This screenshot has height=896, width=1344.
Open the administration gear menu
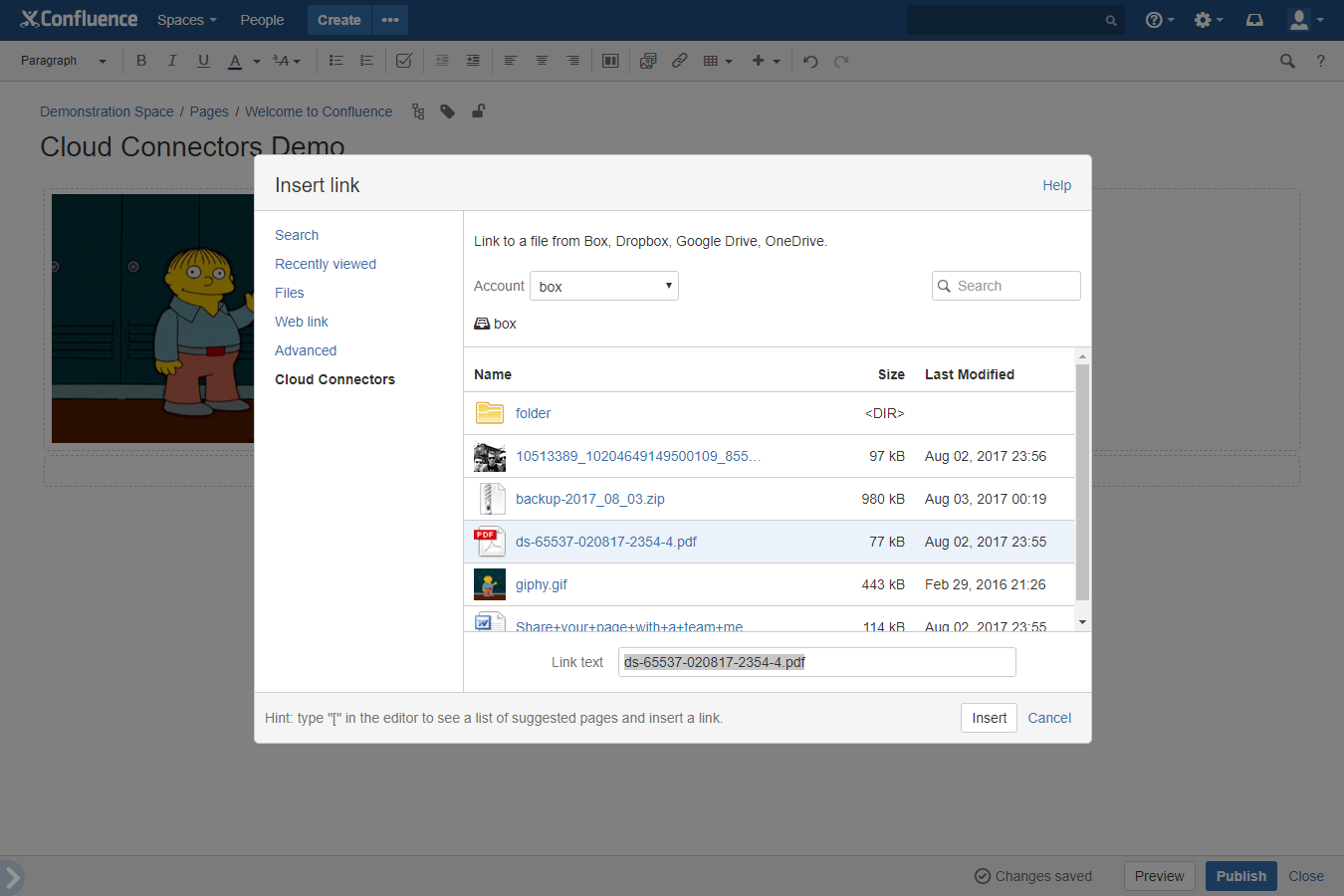[1209, 20]
